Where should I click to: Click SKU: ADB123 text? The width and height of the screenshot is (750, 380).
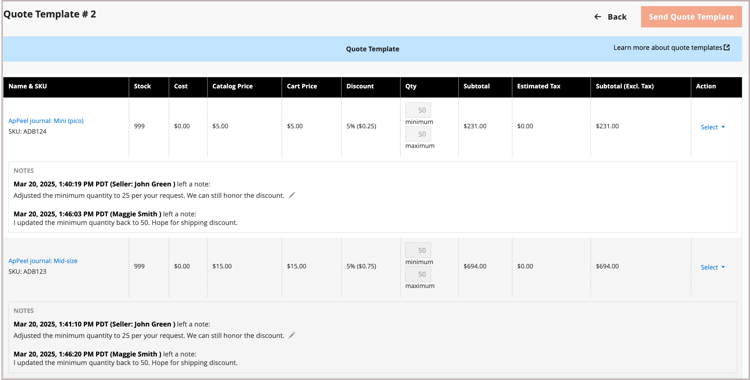click(x=27, y=272)
